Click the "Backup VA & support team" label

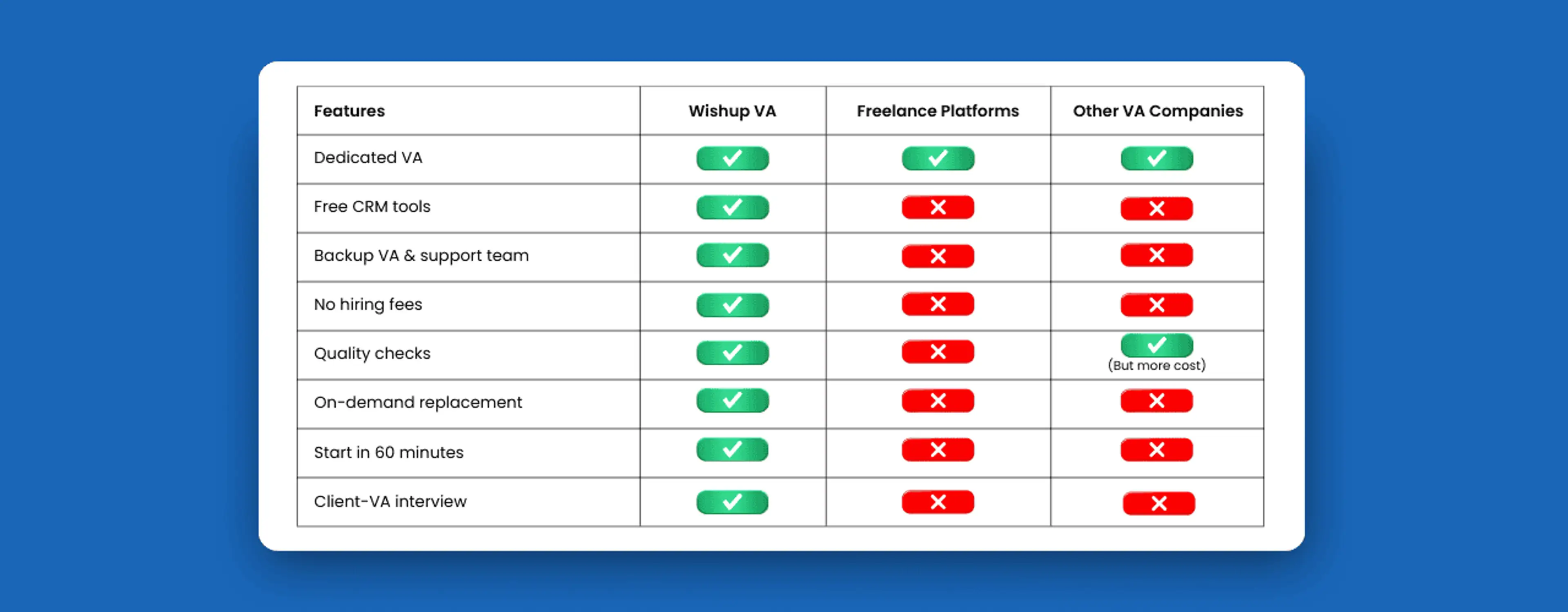click(421, 255)
